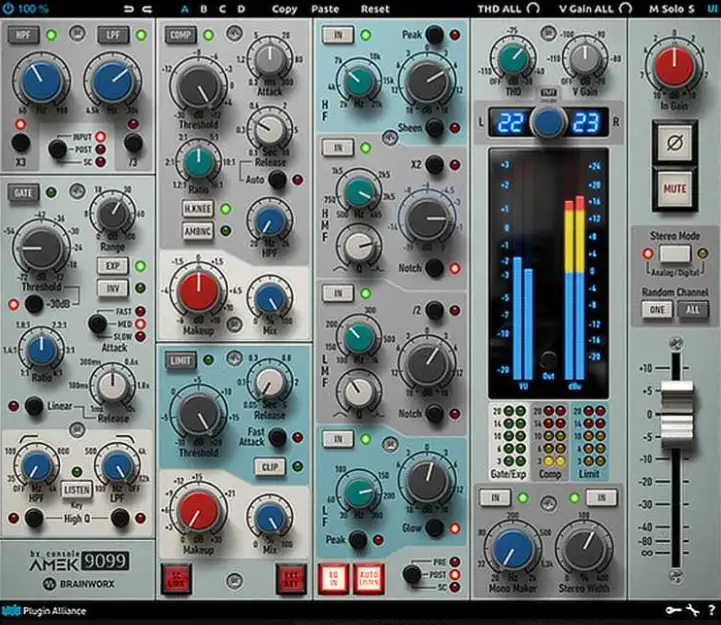Select preset slot D
Screen dimensions: 721x625
pyautogui.click(x=241, y=9)
